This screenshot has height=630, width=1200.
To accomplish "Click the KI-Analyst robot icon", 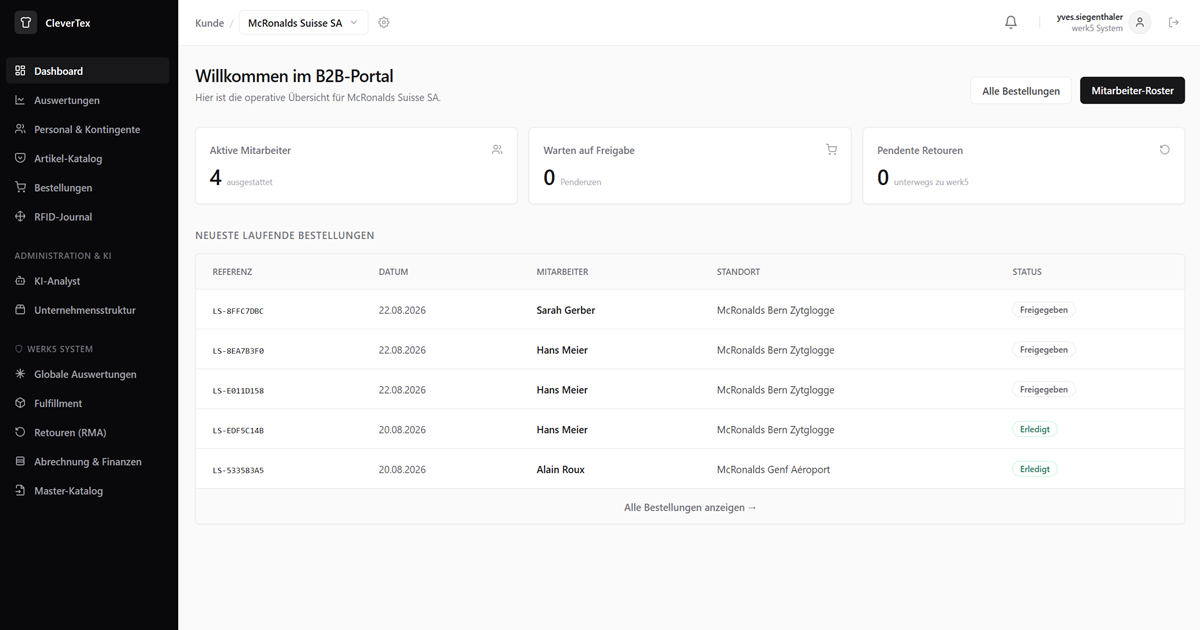I will click(x=21, y=281).
